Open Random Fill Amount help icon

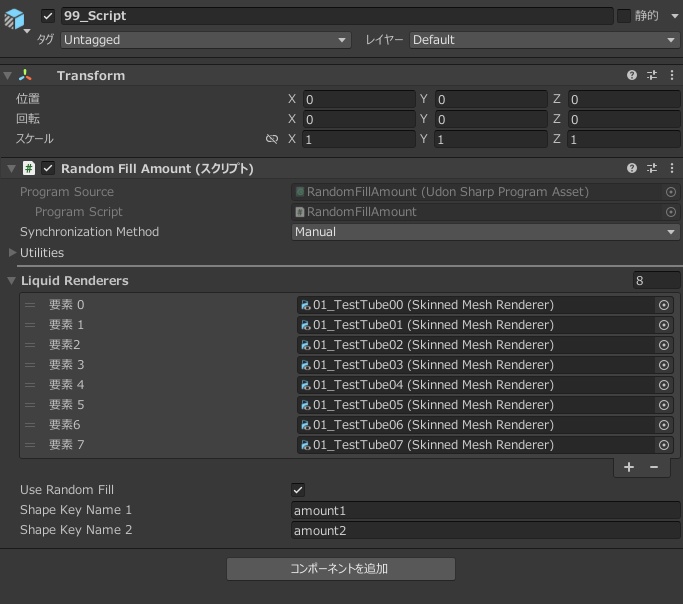[x=632, y=168]
